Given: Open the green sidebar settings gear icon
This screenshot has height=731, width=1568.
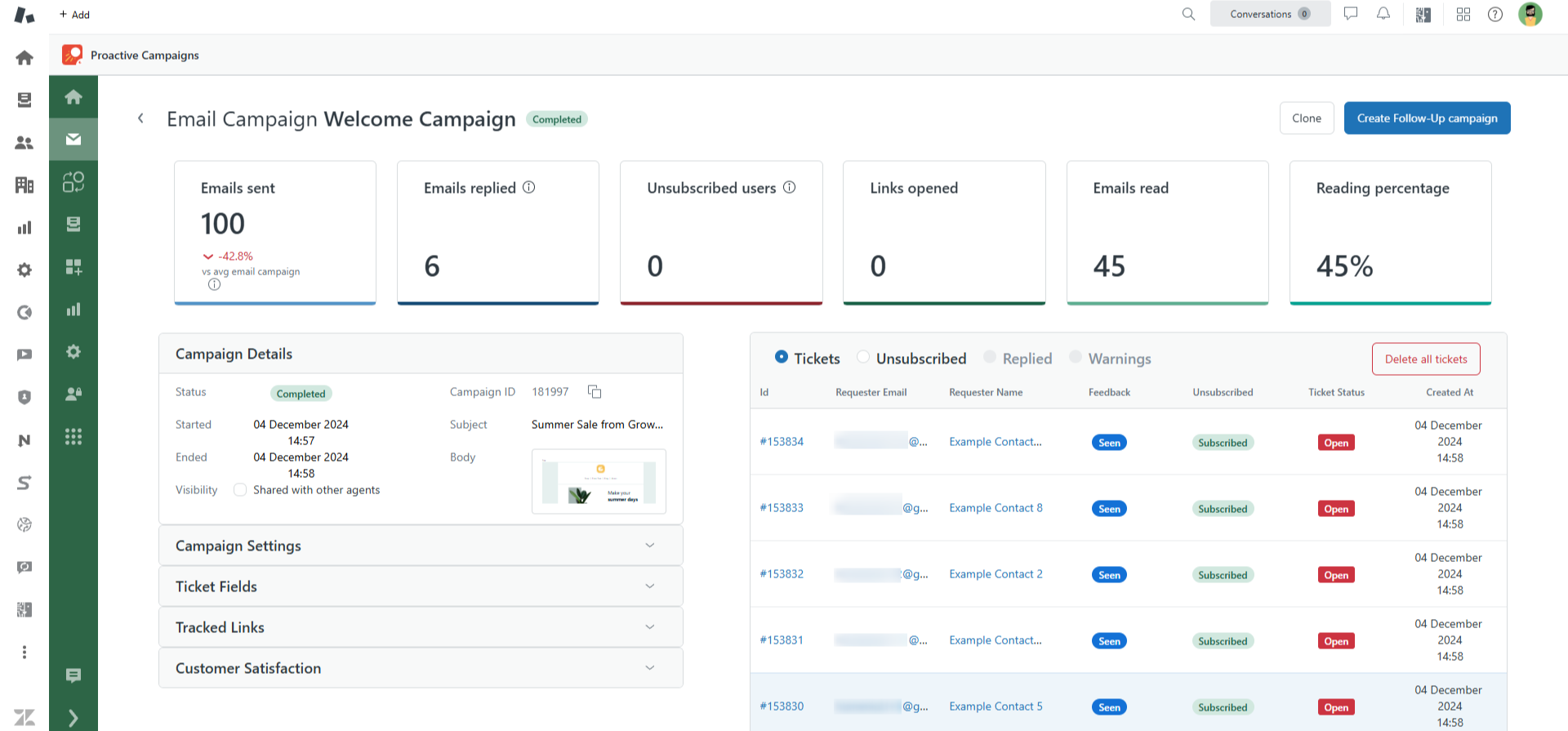Looking at the screenshot, I should [73, 351].
